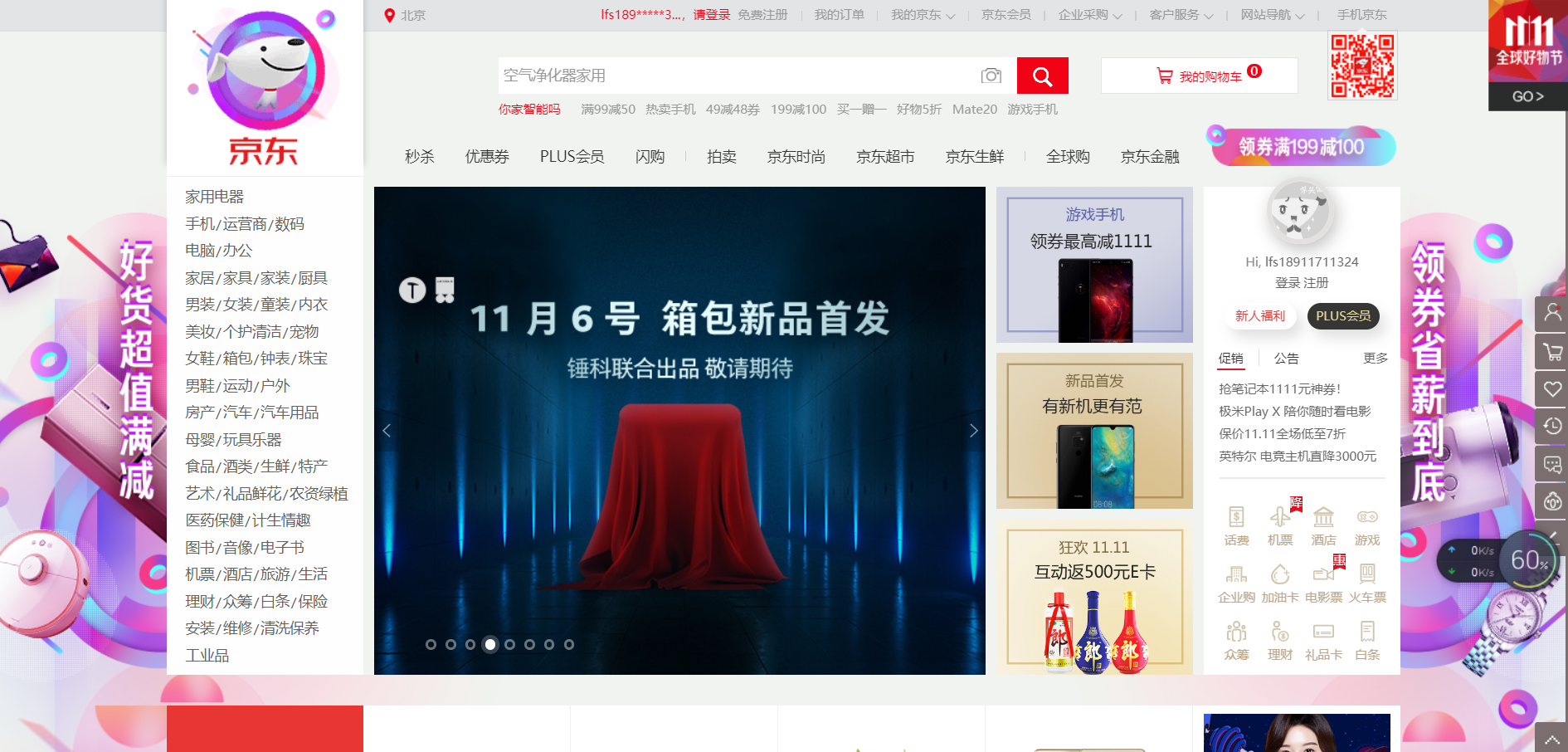
Task: Expand the 企业采购 dropdown
Action: [x=1090, y=15]
